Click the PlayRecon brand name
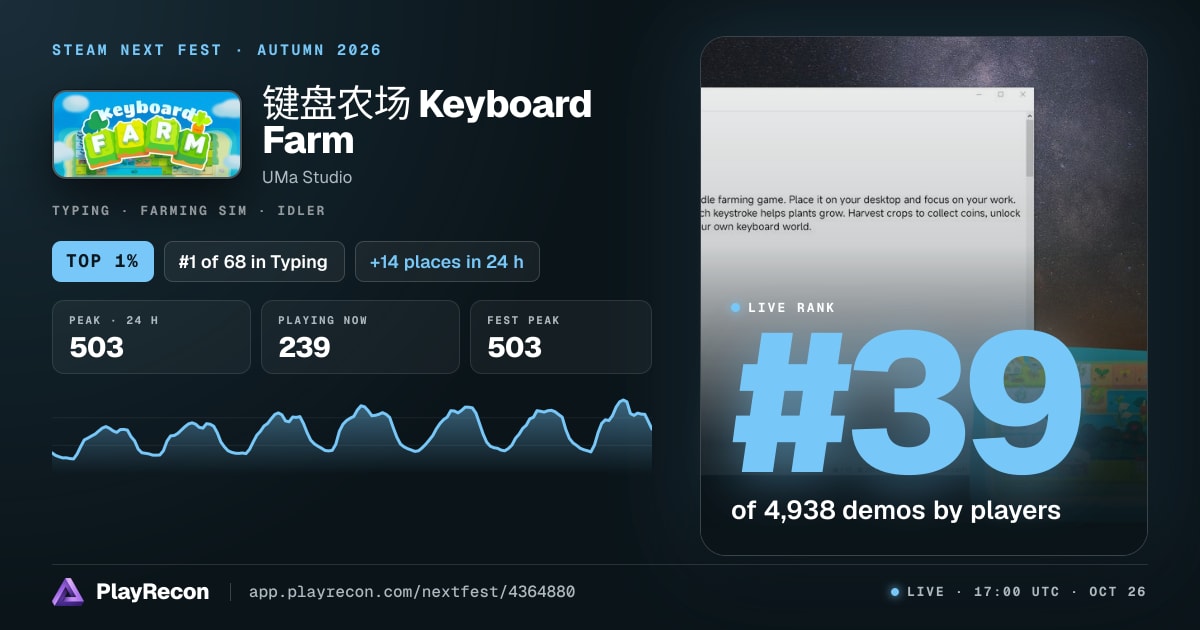This screenshot has height=630, width=1200. pyautogui.click(x=152, y=592)
